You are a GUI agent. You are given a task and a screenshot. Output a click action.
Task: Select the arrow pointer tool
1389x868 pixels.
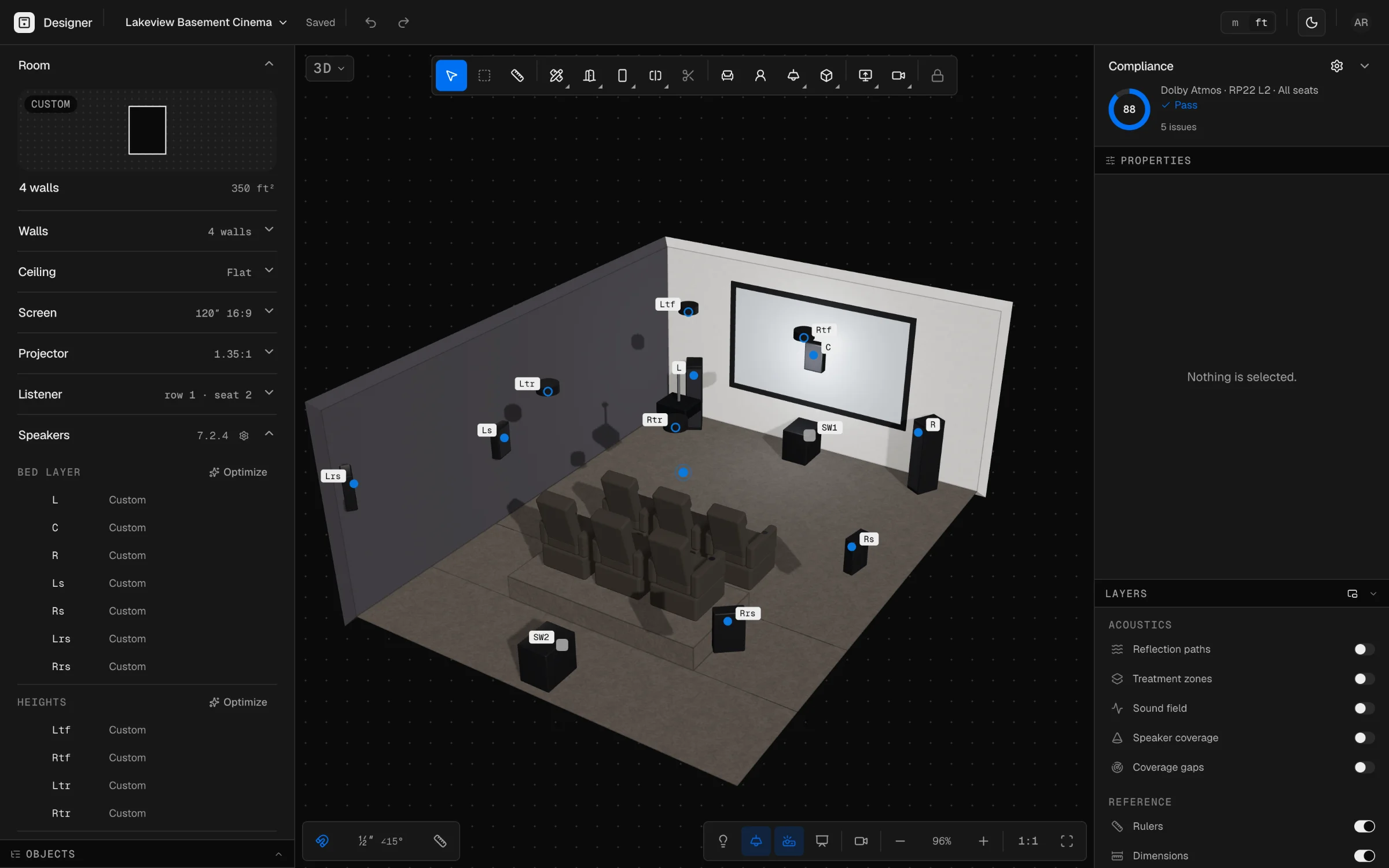click(x=451, y=76)
